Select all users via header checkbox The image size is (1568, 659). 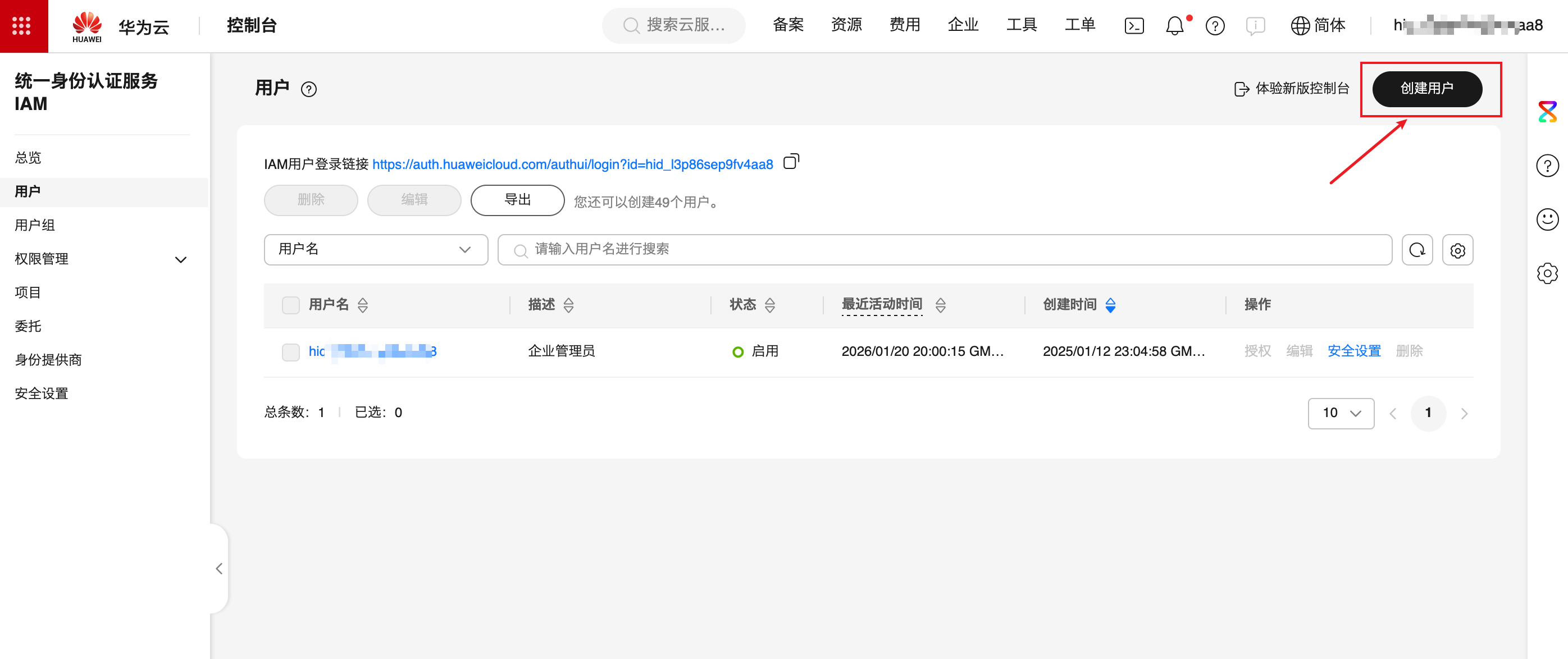click(290, 305)
